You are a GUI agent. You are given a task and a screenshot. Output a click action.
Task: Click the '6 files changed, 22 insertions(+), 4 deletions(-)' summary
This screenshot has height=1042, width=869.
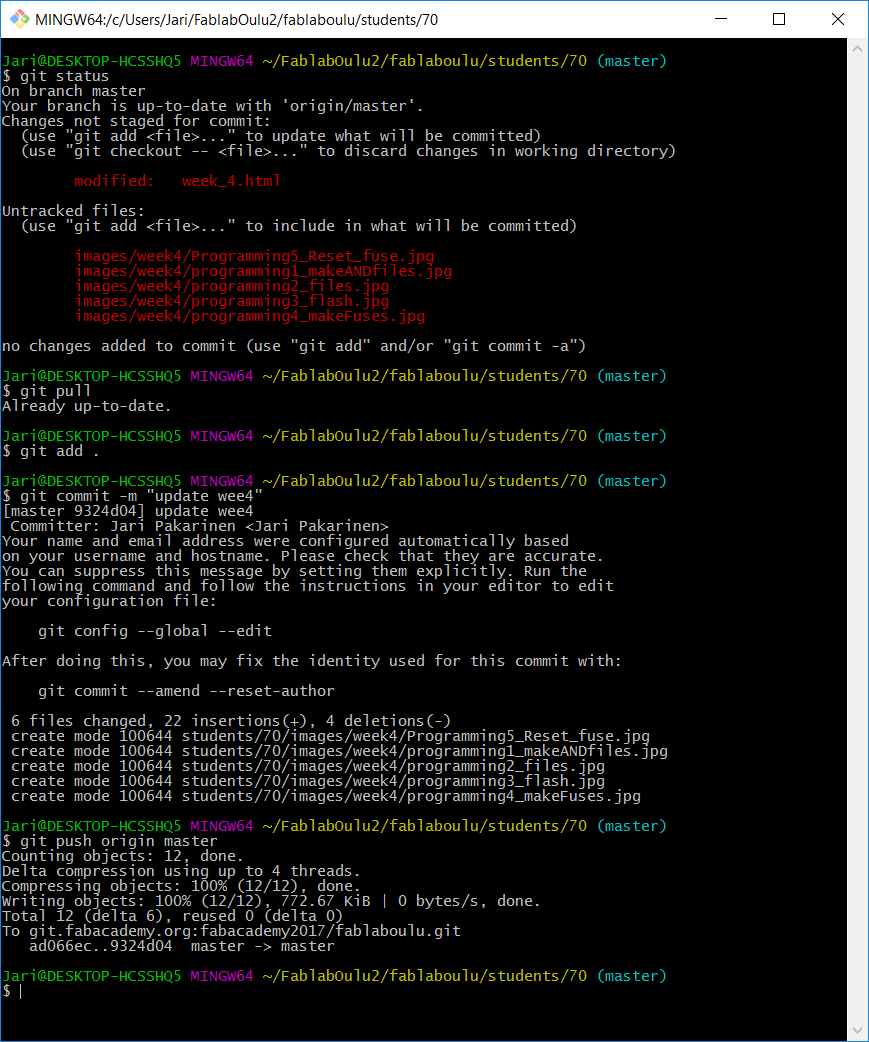(x=231, y=721)
